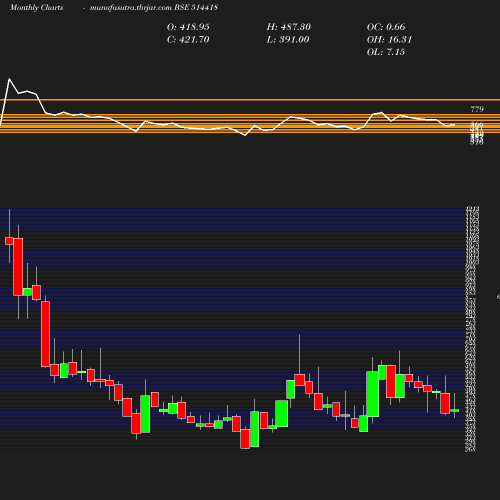This screenshot has height=500, width=500.
Task: Click the last green candlestick on the chart
Action: click(455, 410)
